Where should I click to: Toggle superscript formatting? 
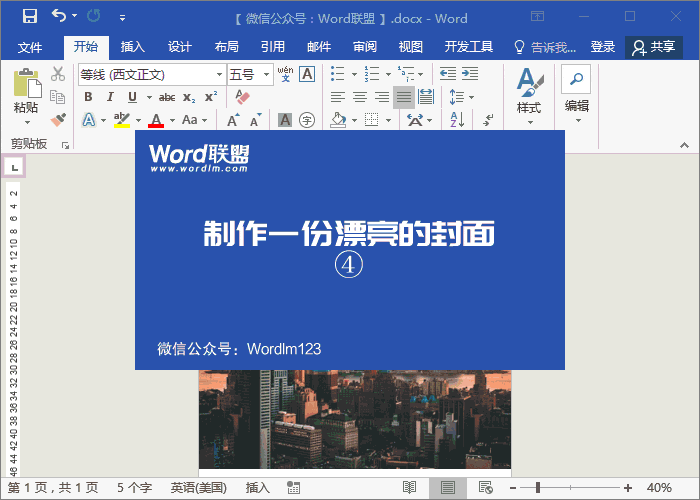pos(211,97)
